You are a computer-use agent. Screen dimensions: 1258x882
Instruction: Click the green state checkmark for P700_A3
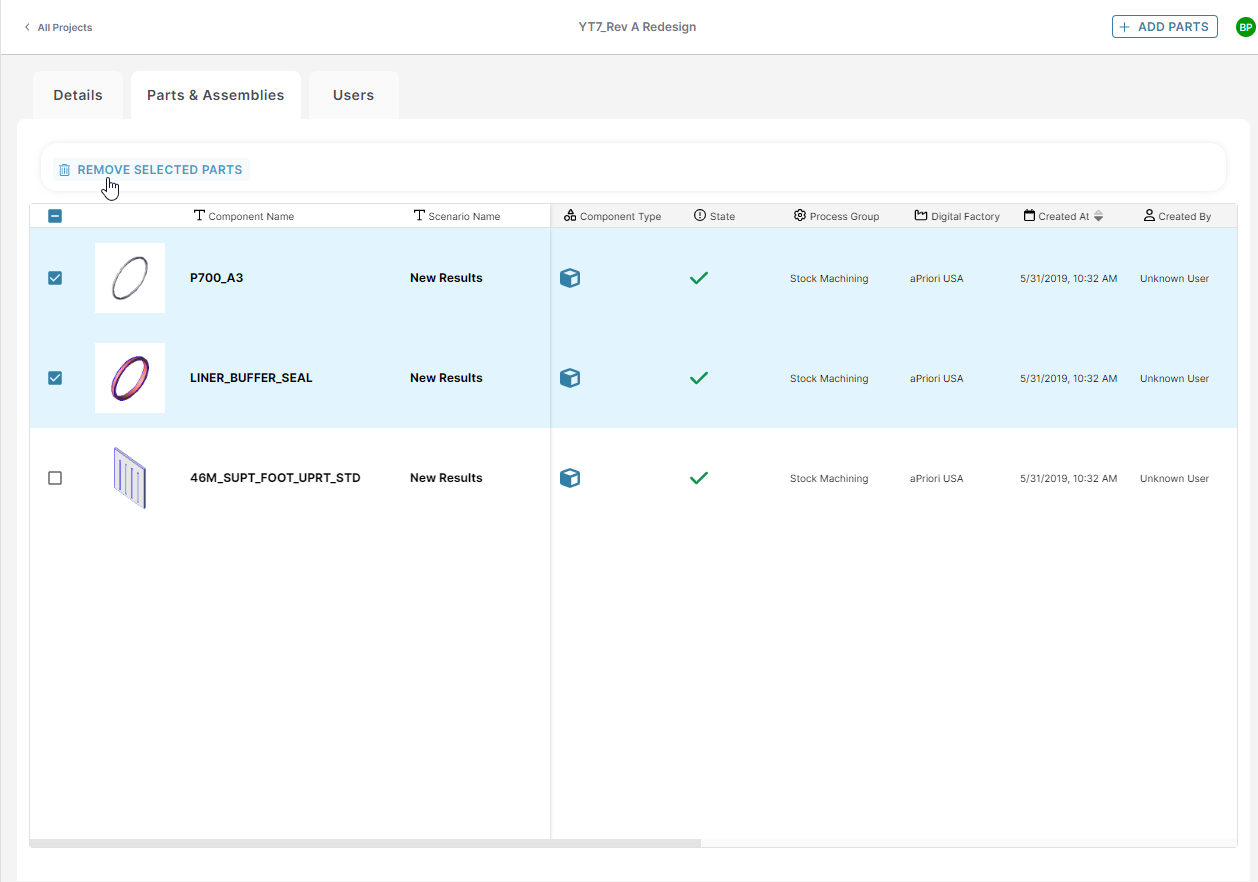click(x=699, y=278)
